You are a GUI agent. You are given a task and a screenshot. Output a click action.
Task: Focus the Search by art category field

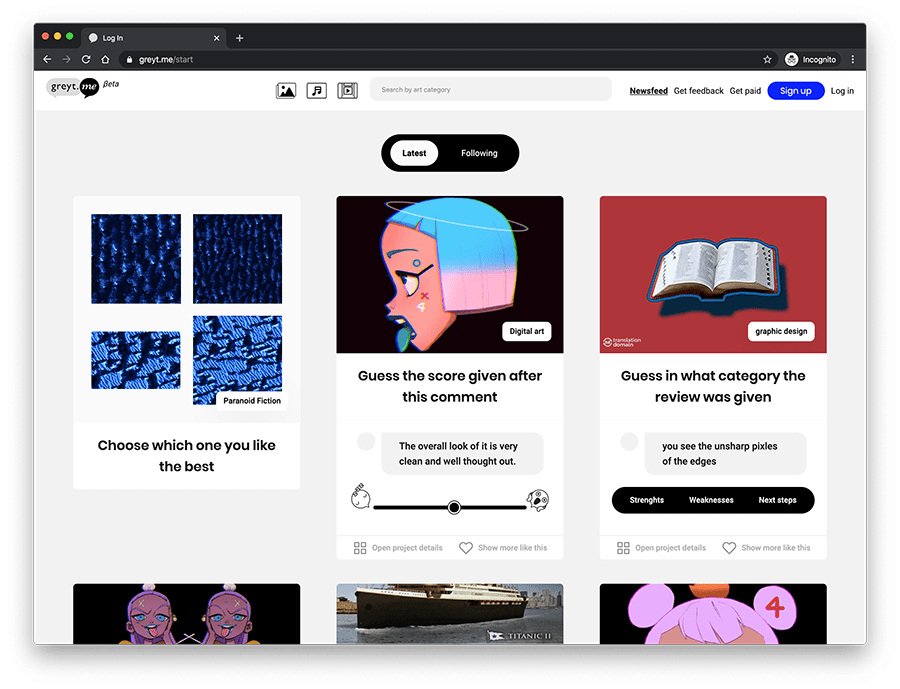491,90
